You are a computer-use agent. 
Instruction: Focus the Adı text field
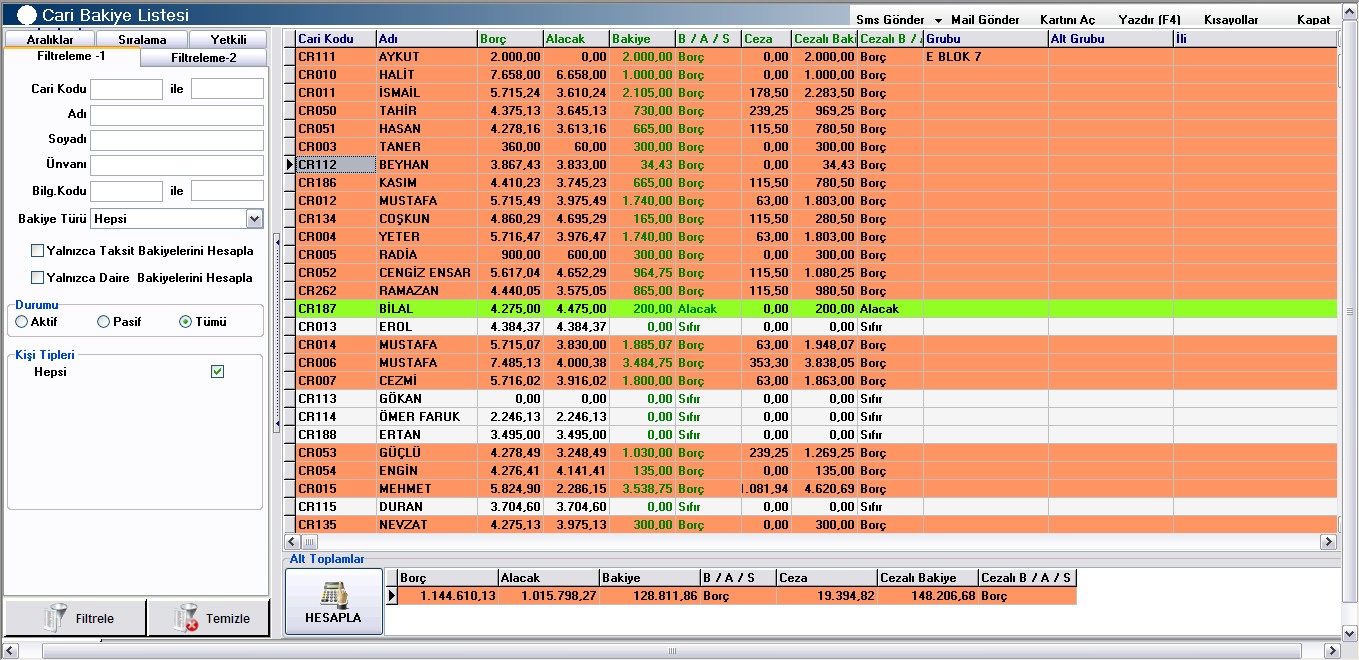177,115
